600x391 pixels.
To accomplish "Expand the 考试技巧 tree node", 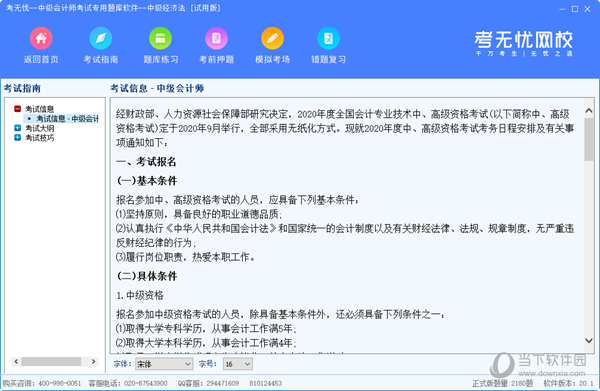I will point(17,137).
